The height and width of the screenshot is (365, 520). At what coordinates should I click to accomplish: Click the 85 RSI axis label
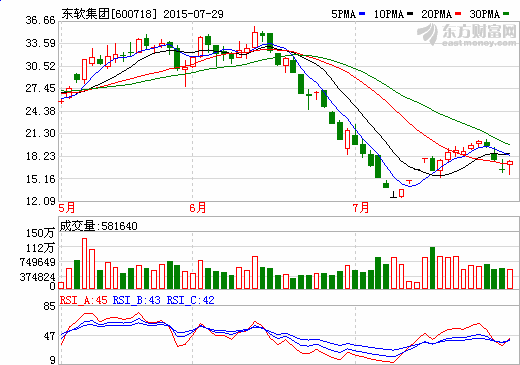coord(49,306)
